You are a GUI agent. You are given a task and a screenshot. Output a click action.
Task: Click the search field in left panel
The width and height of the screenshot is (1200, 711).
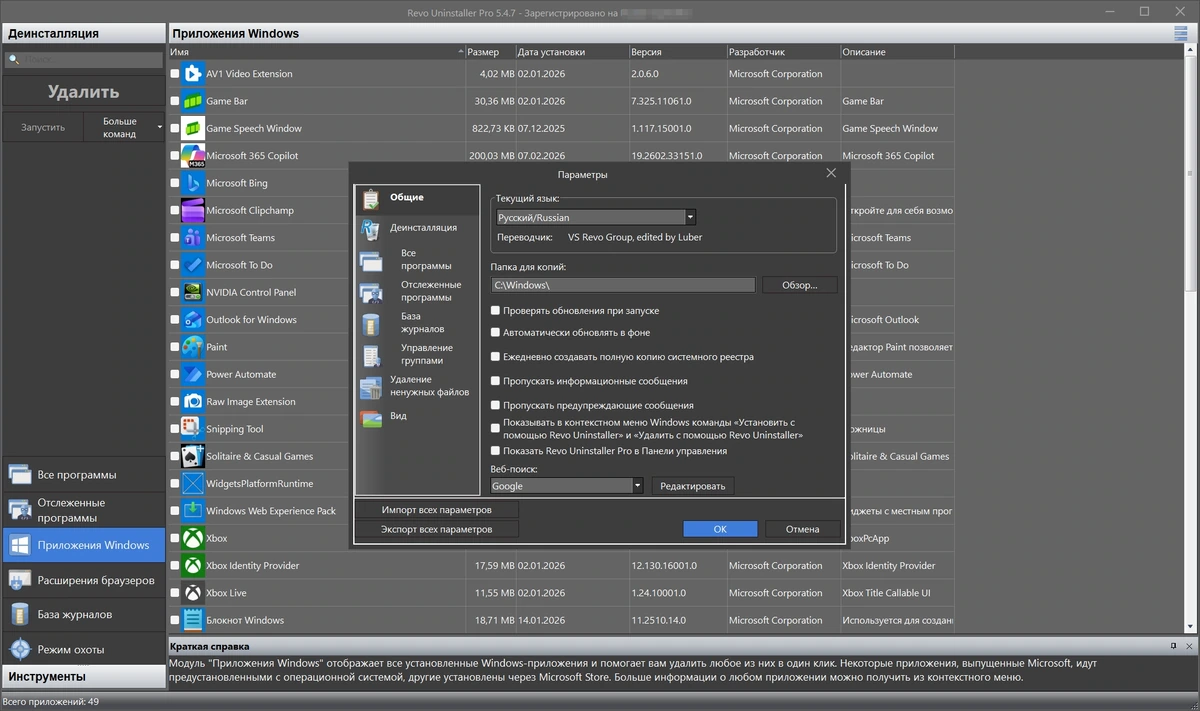tap(83, 60)
